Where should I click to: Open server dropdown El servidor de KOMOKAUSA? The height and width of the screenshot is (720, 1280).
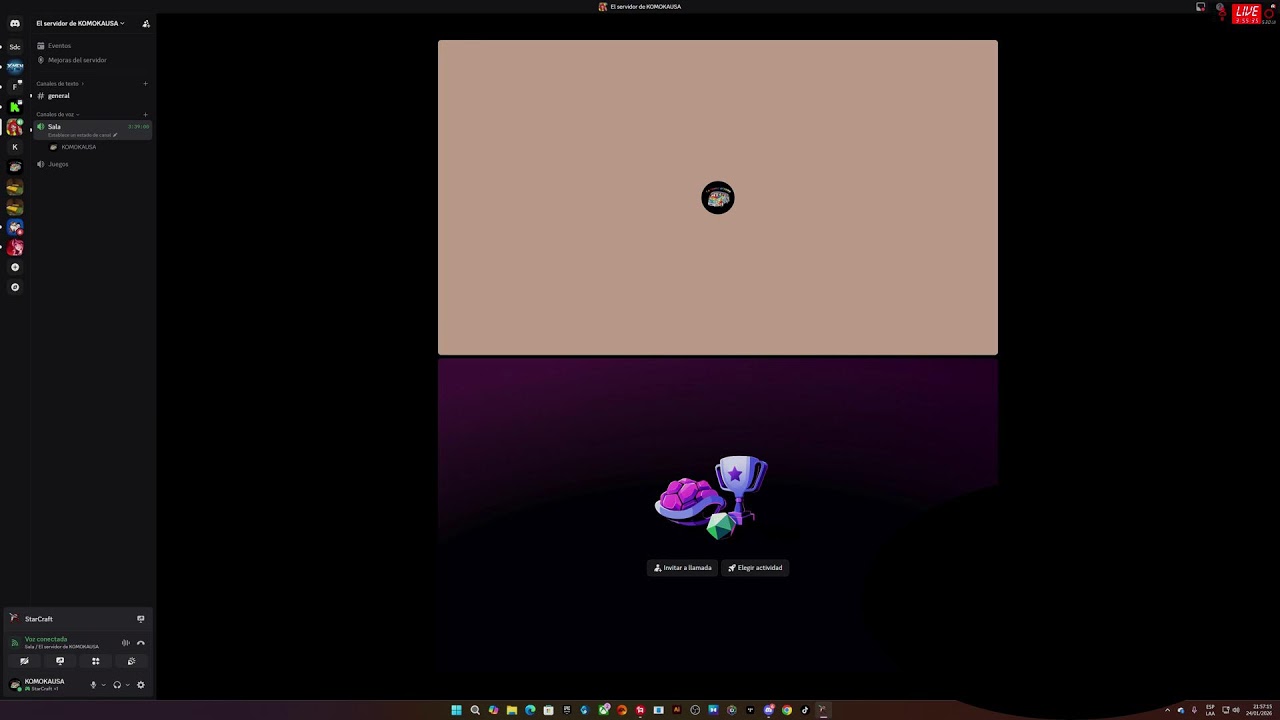(x=80, y=23)
